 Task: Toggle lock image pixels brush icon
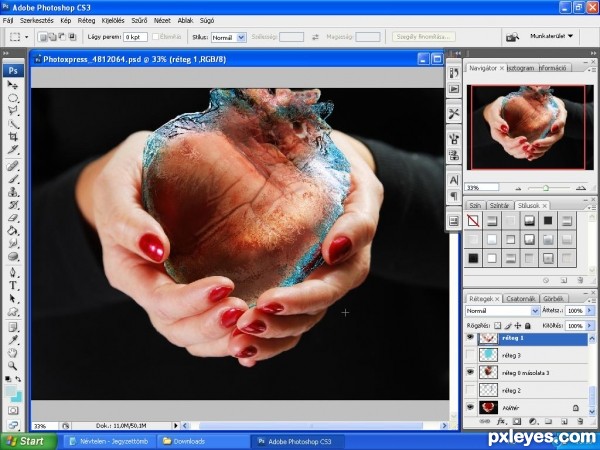coord(508,326)
